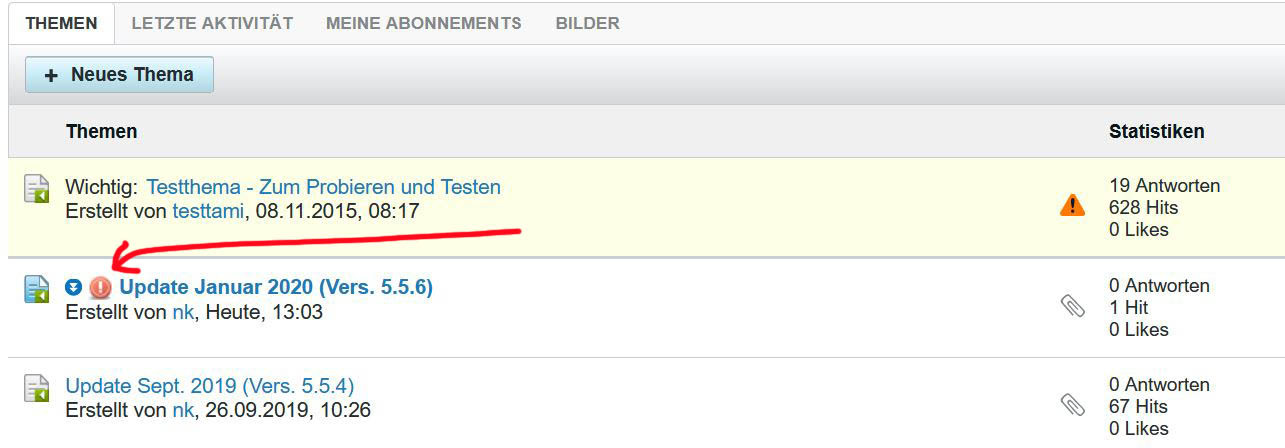Open the Testthema - Zum Probieren und Testen topic
The width and height of the screenshot is (1285, 448).
click(x=323, y=187)
